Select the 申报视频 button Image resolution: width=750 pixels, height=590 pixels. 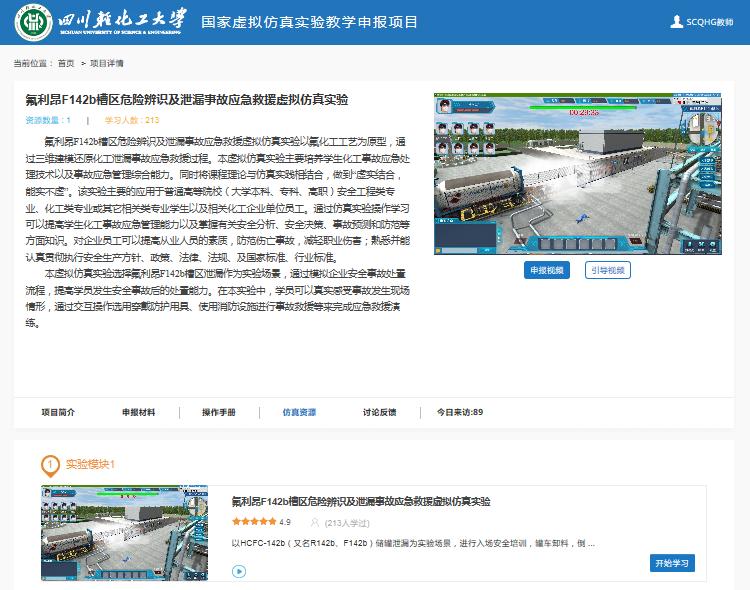pyautogui.click(x=546, y=270)
